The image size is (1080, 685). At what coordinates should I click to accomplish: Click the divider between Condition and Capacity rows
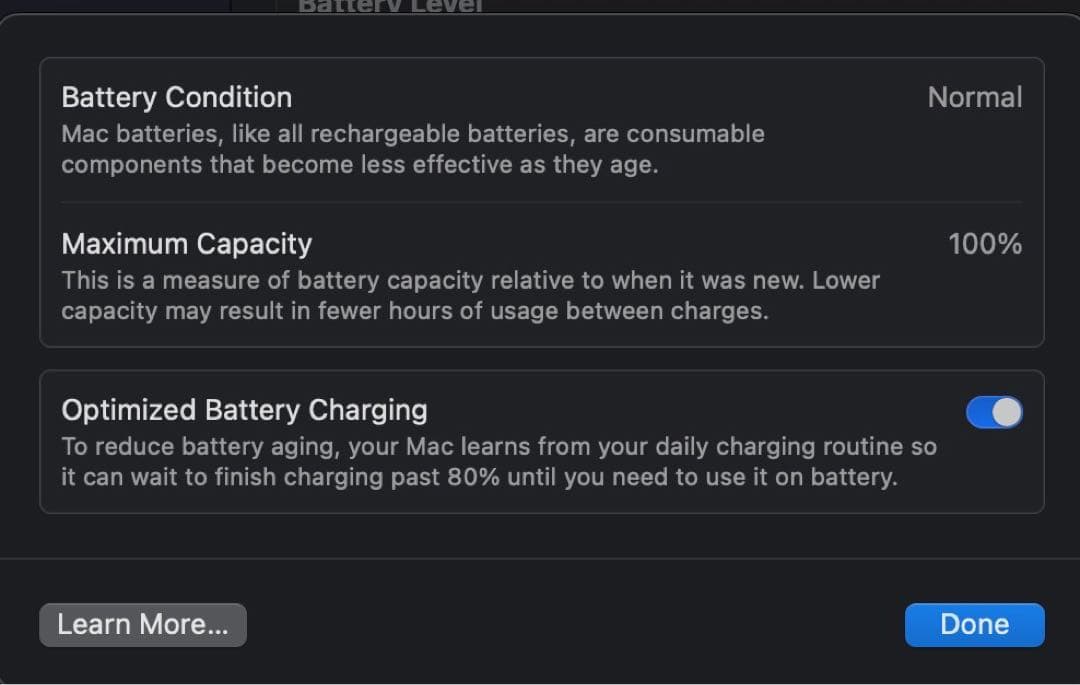(541, 202)
